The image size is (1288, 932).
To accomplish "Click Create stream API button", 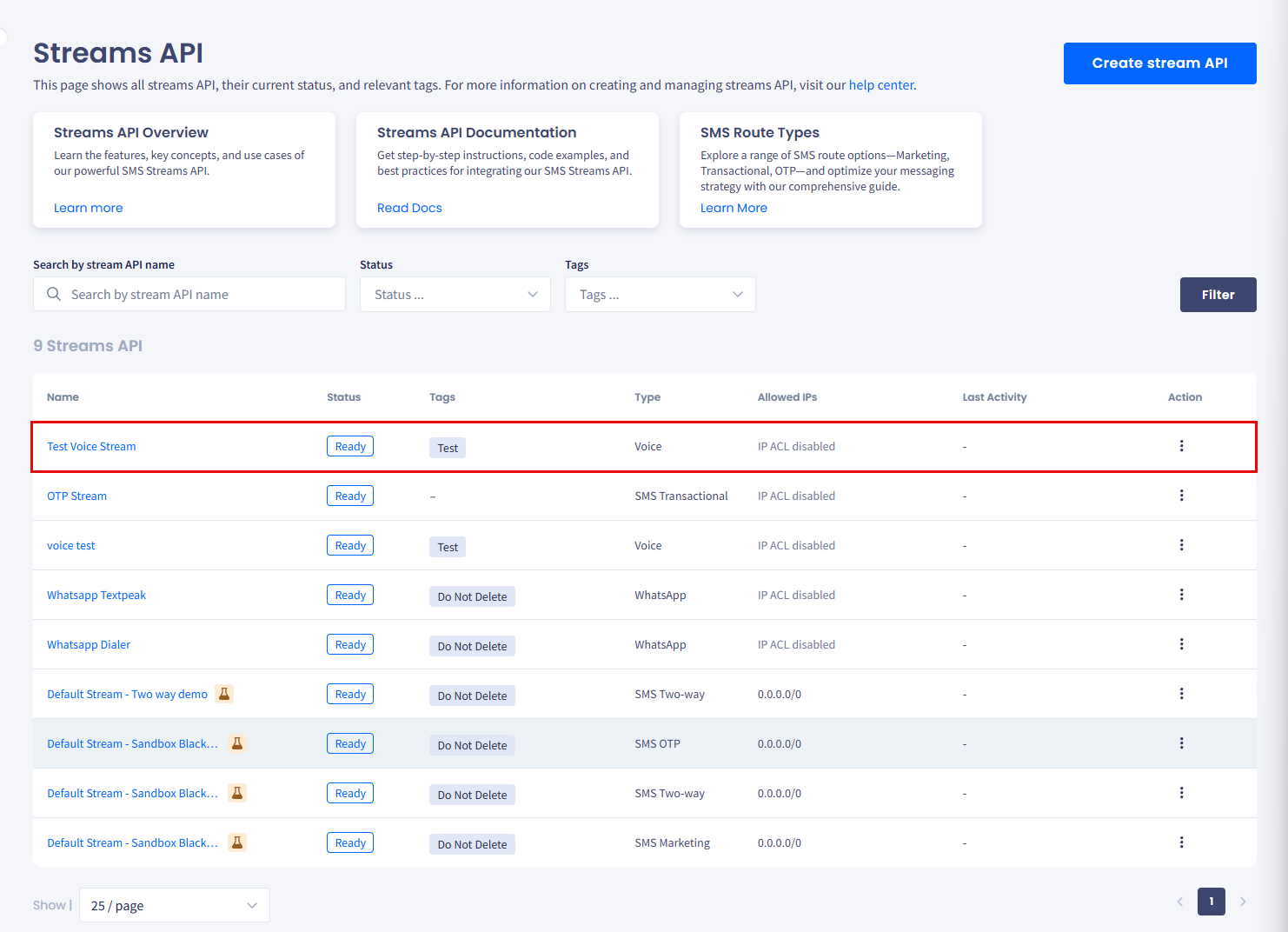I will pos(1160,63).
